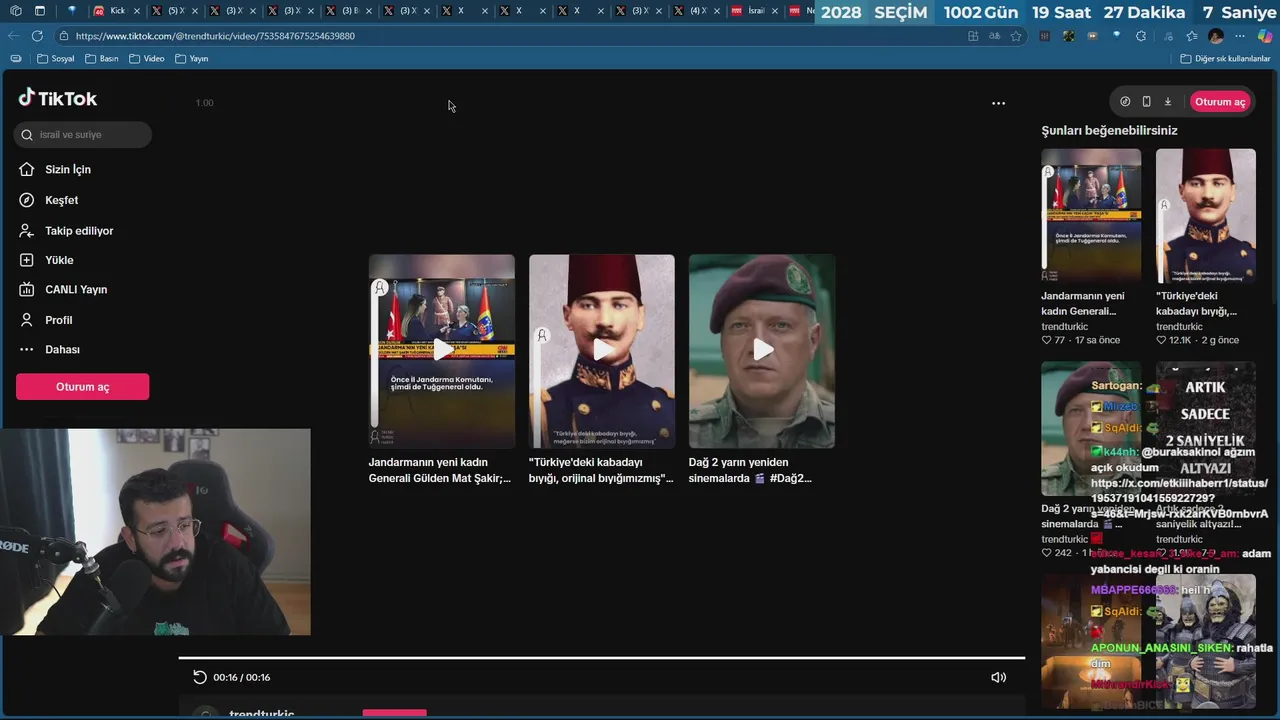Open CANLI Yayın live page
1280x720 pixels.
click(63, 290)
